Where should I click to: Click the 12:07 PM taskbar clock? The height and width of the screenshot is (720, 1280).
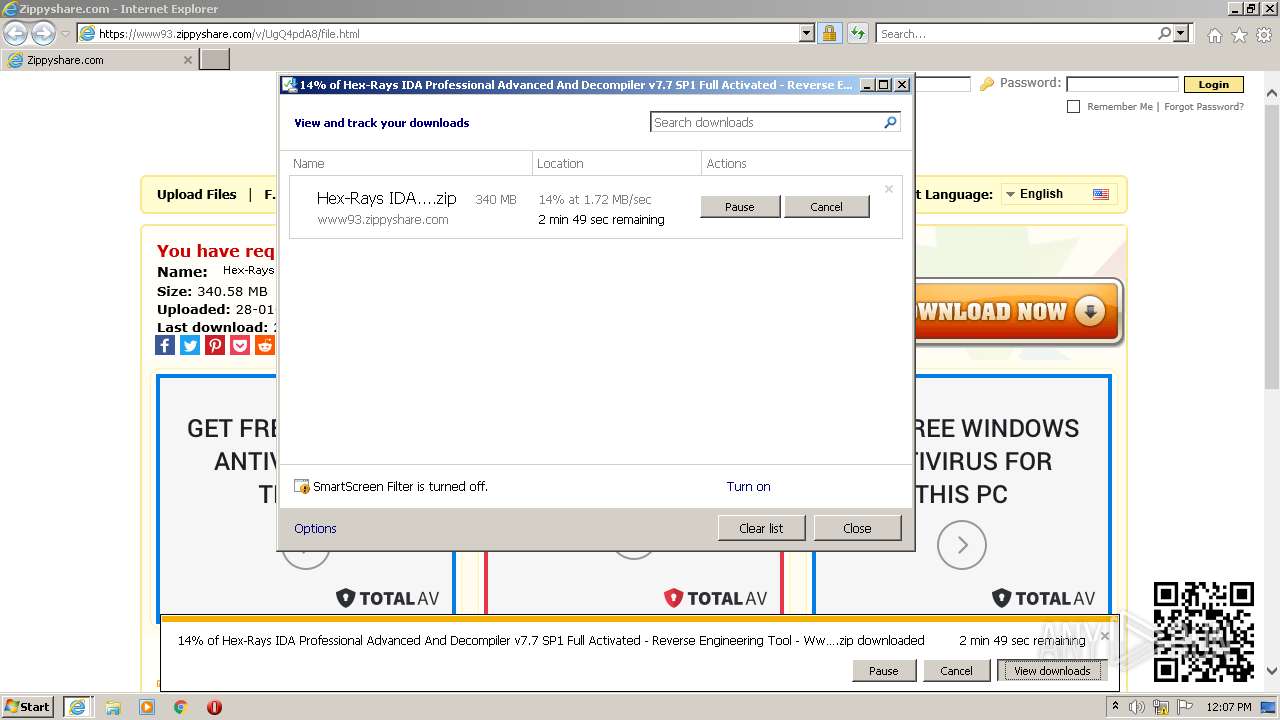coord(1229,707)
